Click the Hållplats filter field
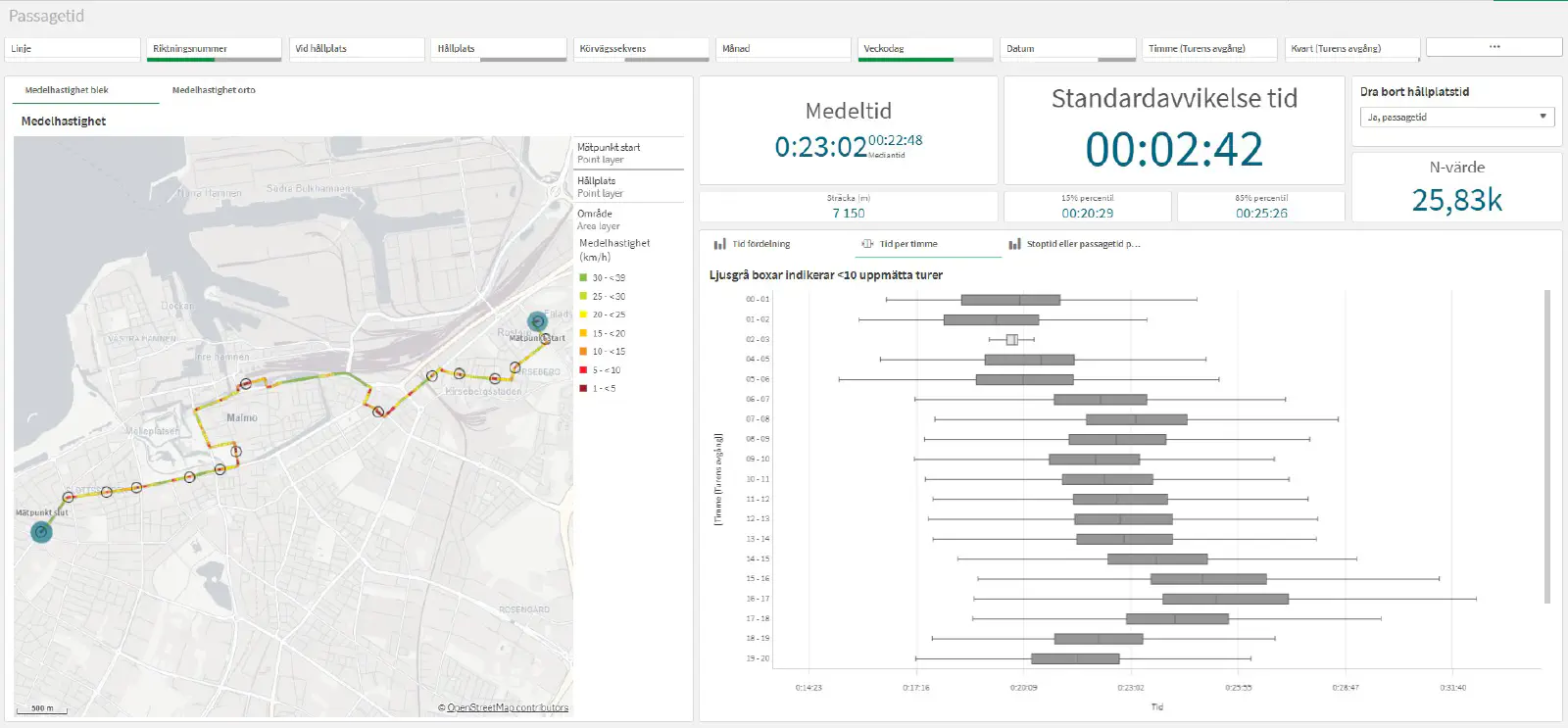This screenshot has height=728, width=1568. (499, 48)
